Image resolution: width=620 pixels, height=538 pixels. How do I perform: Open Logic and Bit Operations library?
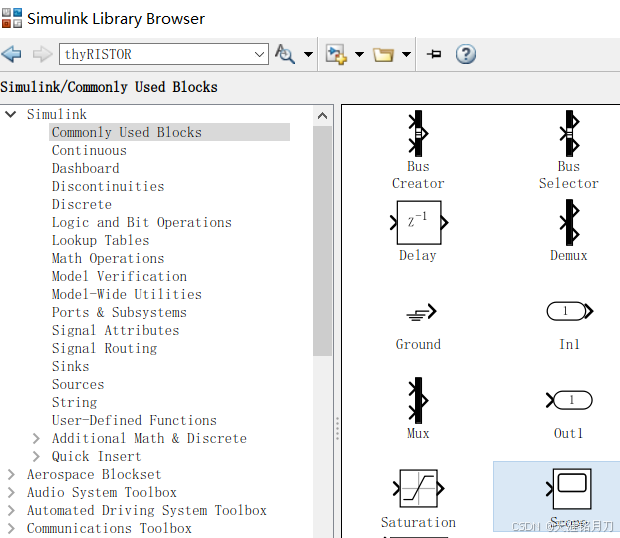pos(142,223)
